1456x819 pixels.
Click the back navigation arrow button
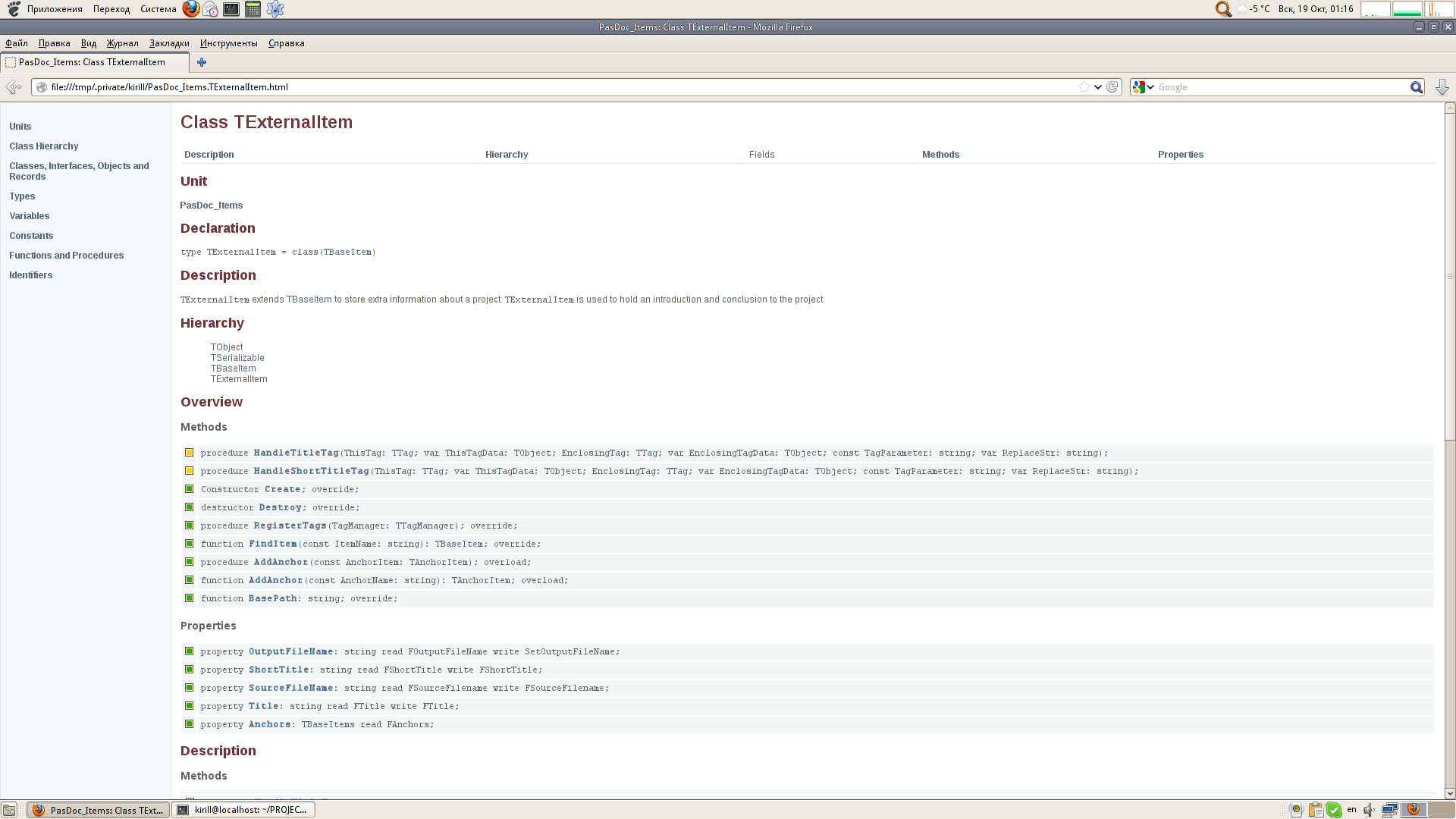(14, 87)
